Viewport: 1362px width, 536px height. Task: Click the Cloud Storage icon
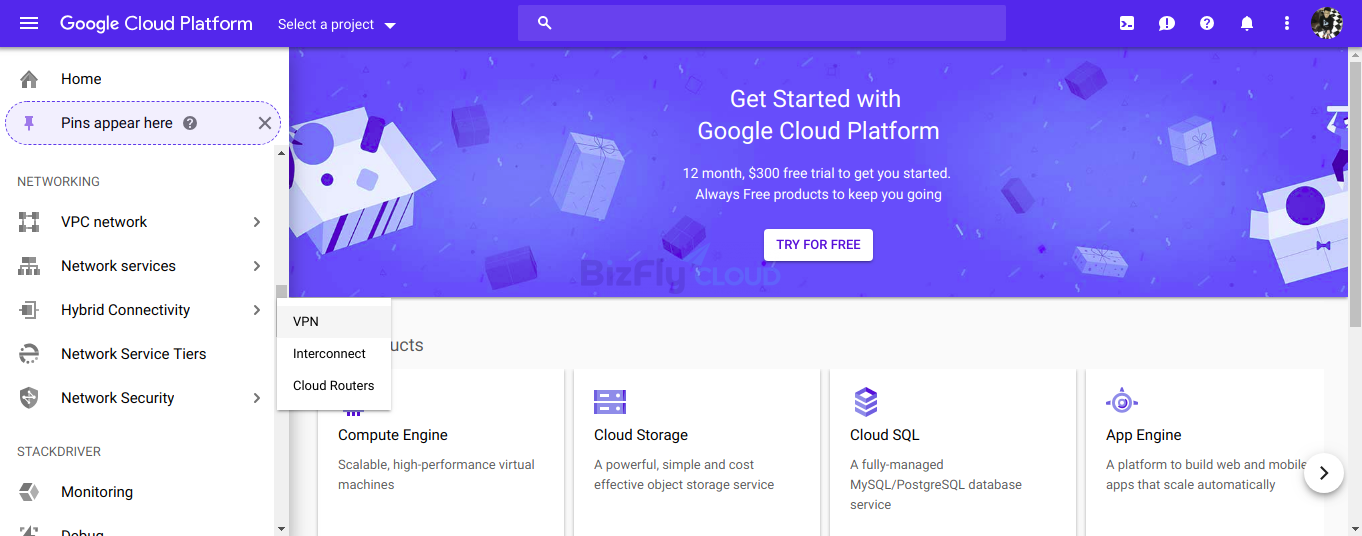[x=610, y=402]
